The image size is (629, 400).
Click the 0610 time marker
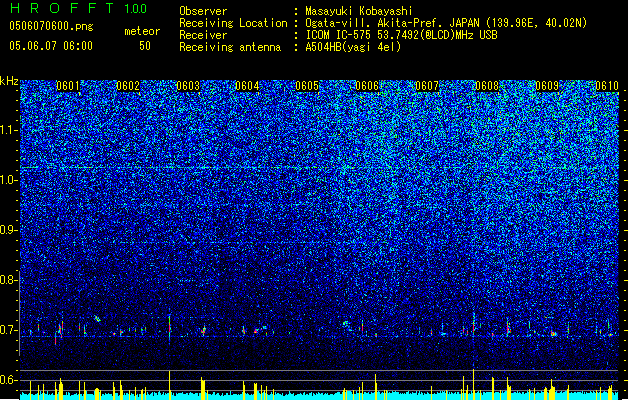(x=607, y=86)
